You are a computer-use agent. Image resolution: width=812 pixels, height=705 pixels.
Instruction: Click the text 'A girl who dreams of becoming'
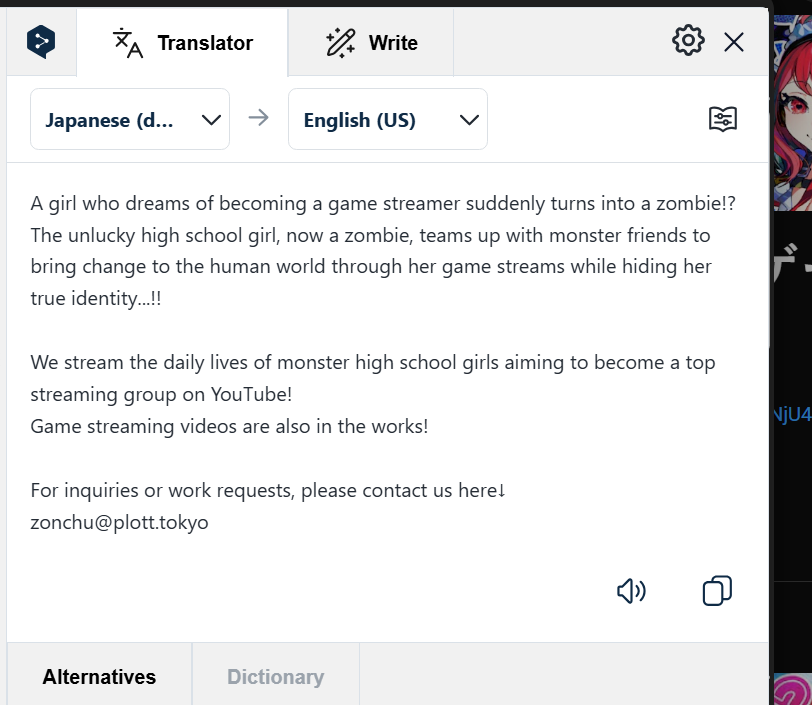pos(168,204)
